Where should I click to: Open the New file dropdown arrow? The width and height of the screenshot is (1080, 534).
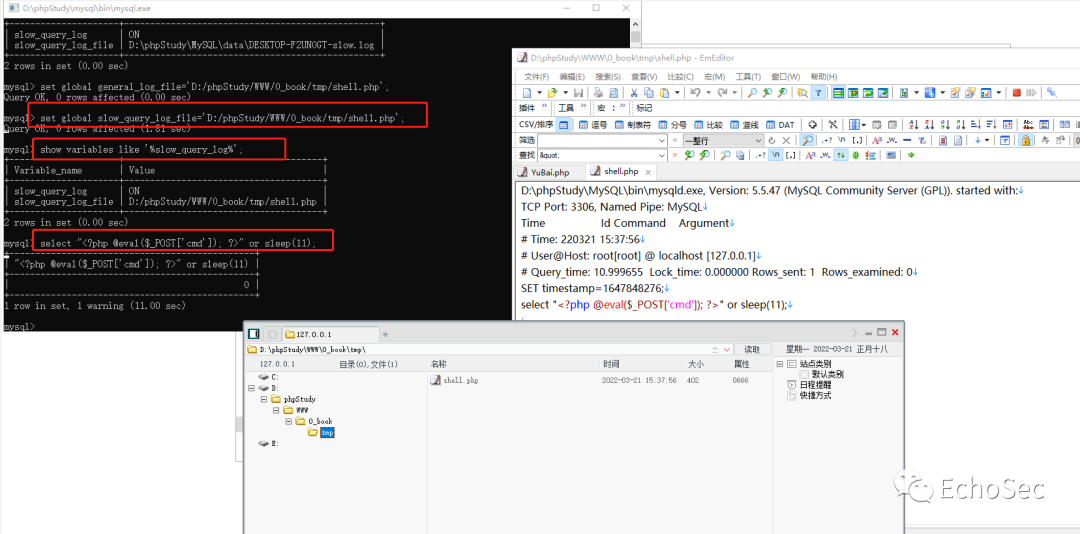click(539, 92)
